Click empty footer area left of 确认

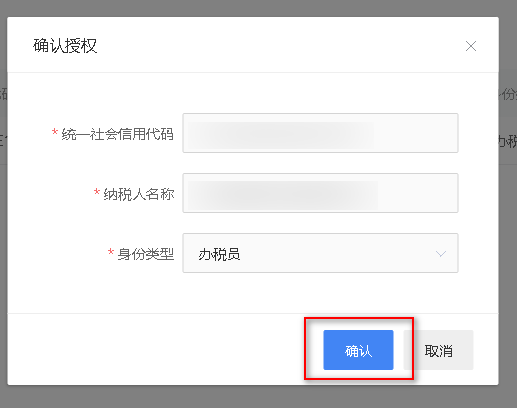tap(157, 349)
